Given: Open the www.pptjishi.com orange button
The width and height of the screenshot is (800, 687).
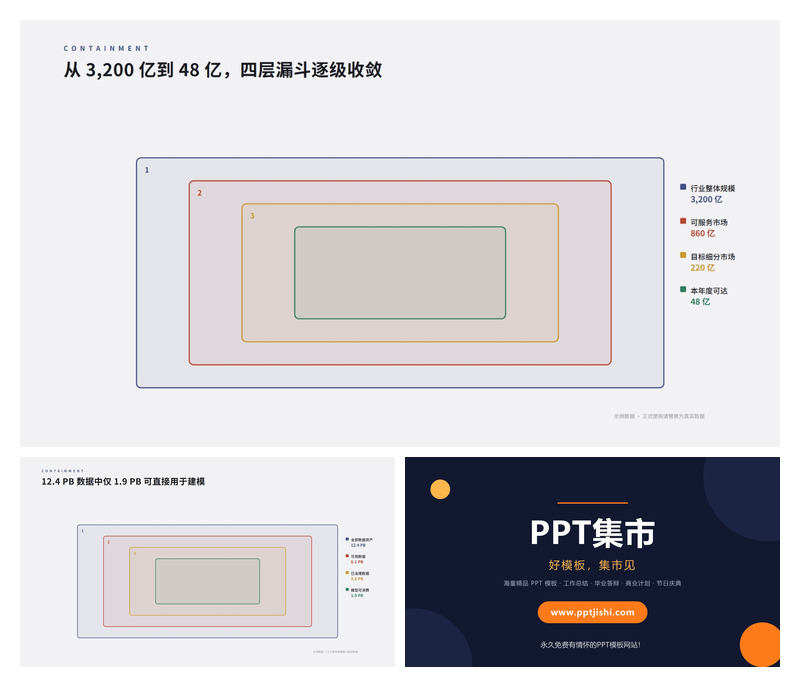Looking at the screenshot, I should 592,612.
